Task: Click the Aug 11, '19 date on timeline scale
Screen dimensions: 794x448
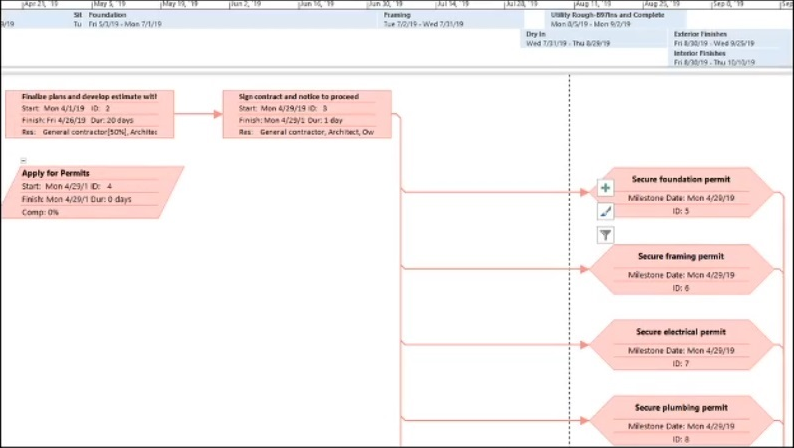Action: tap(595, 4)
